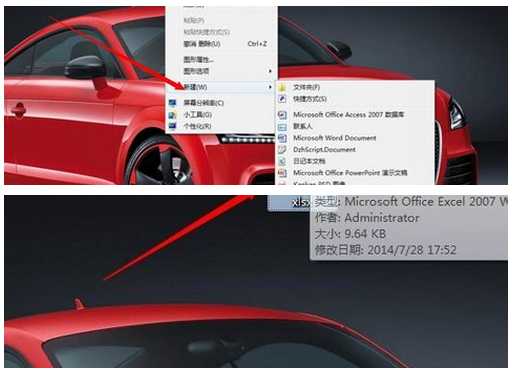Open 图形属性... from context menu

(221, 60)
